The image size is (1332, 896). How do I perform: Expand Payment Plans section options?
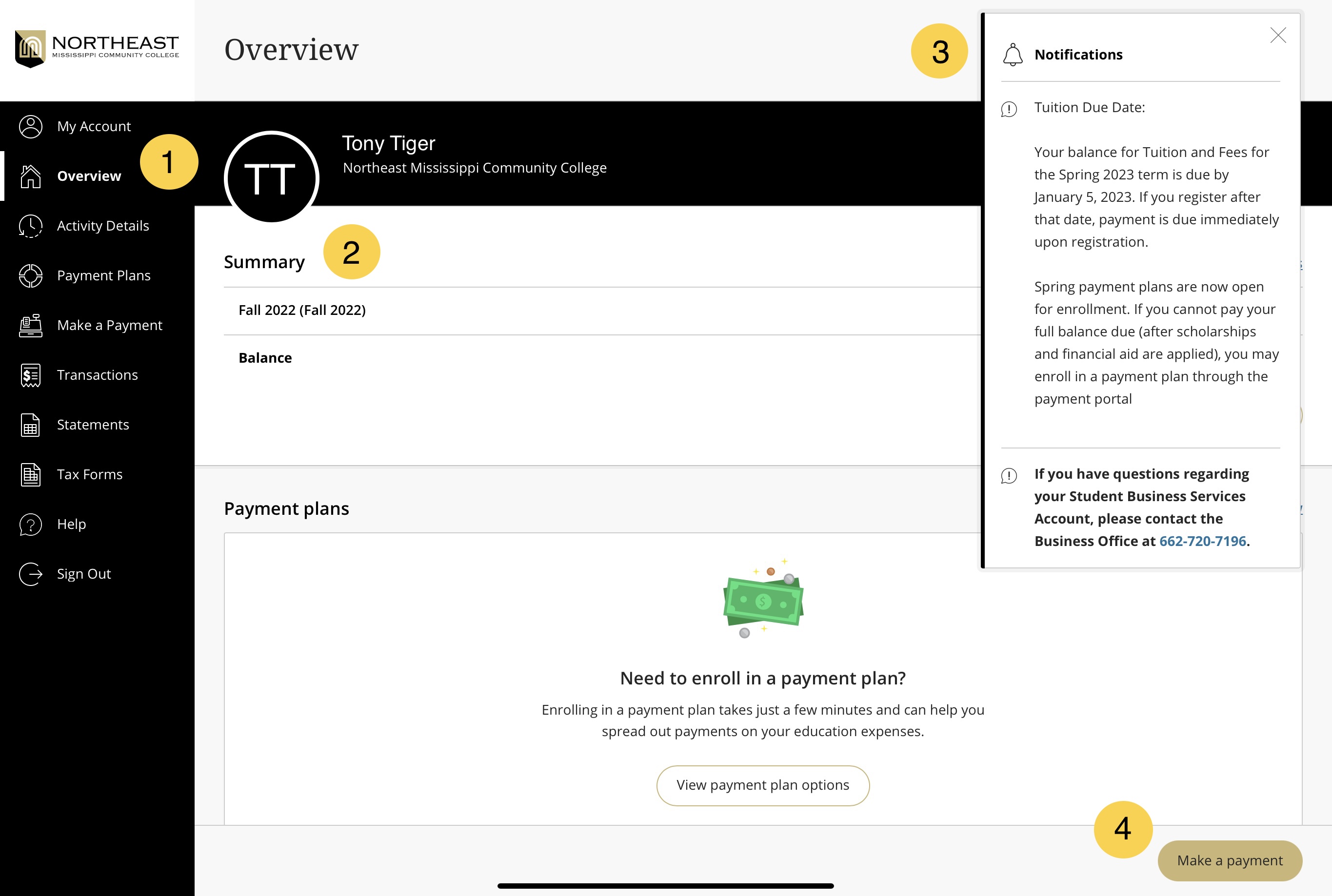[x=103, y=275]
